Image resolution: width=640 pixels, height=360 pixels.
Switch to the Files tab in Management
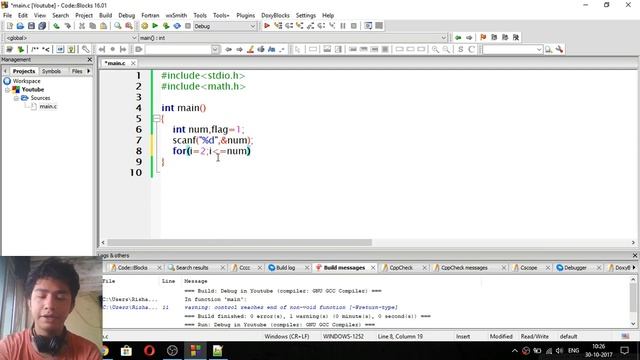[x=77, y=71]
